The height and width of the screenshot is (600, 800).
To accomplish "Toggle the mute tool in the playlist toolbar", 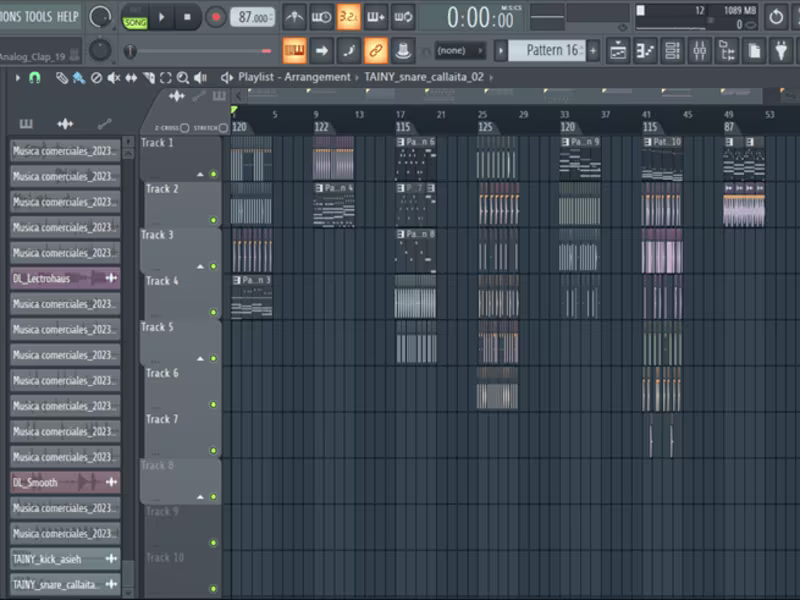I will [x=113, y=77].
